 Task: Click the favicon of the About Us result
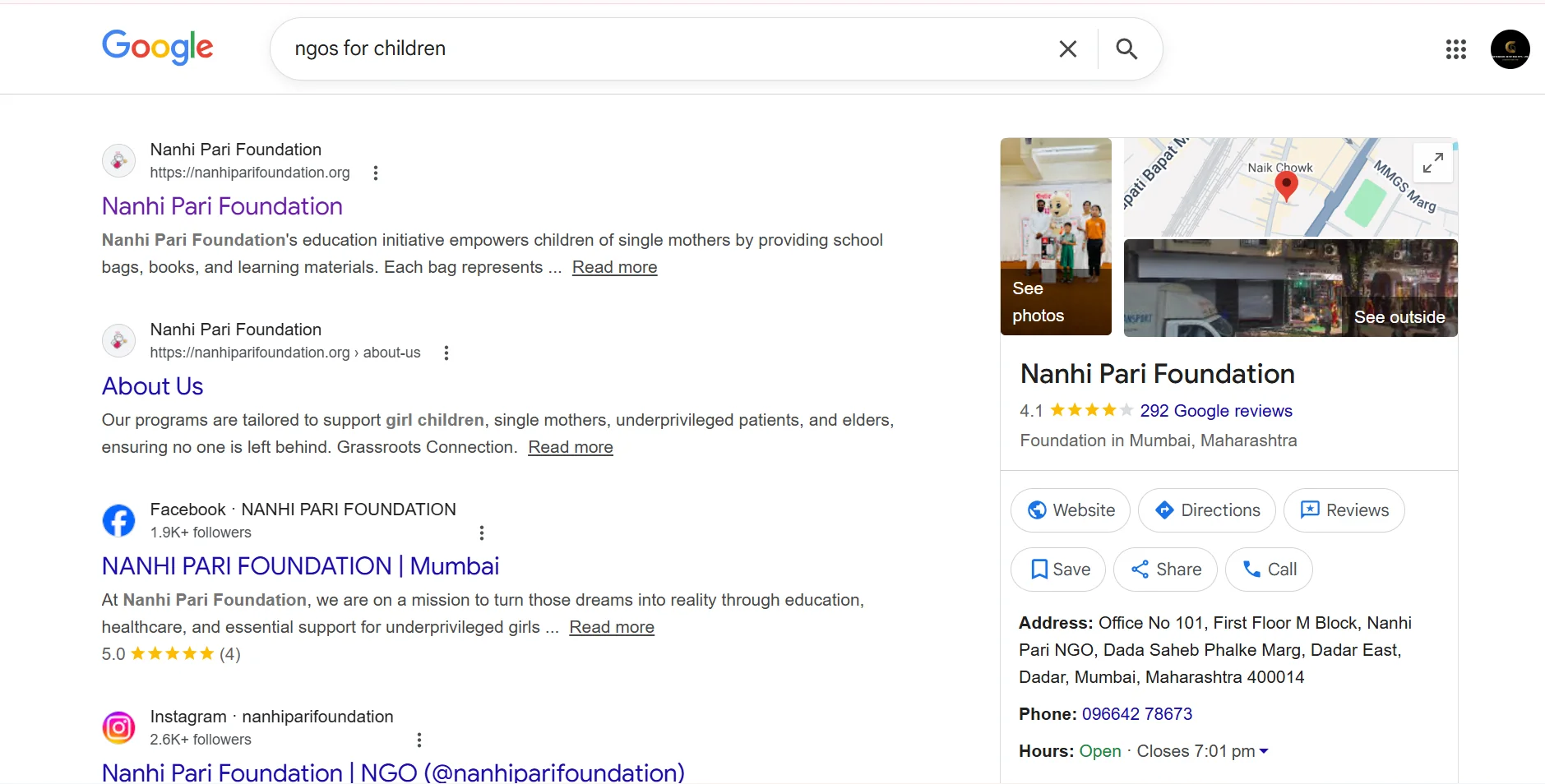tap(118, 340)
